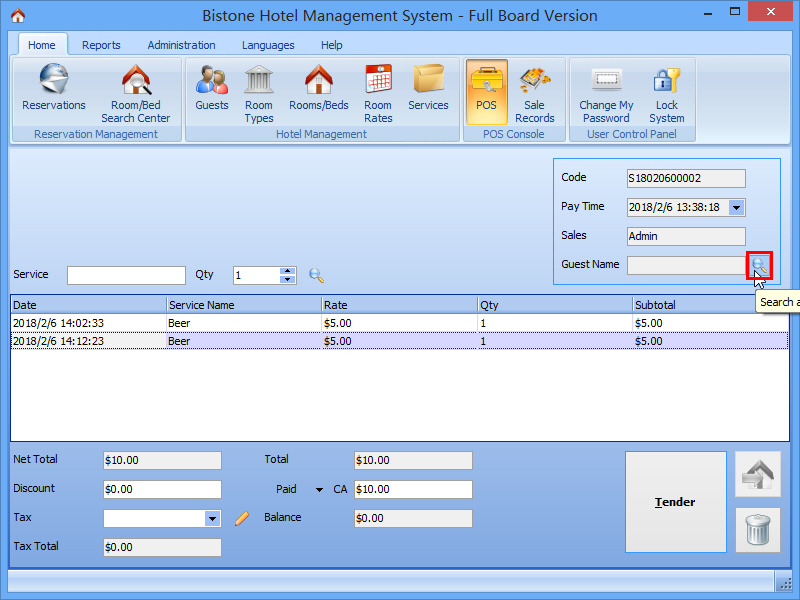
Task: Click the trash can delete button
Action: [x=758, y=530]
